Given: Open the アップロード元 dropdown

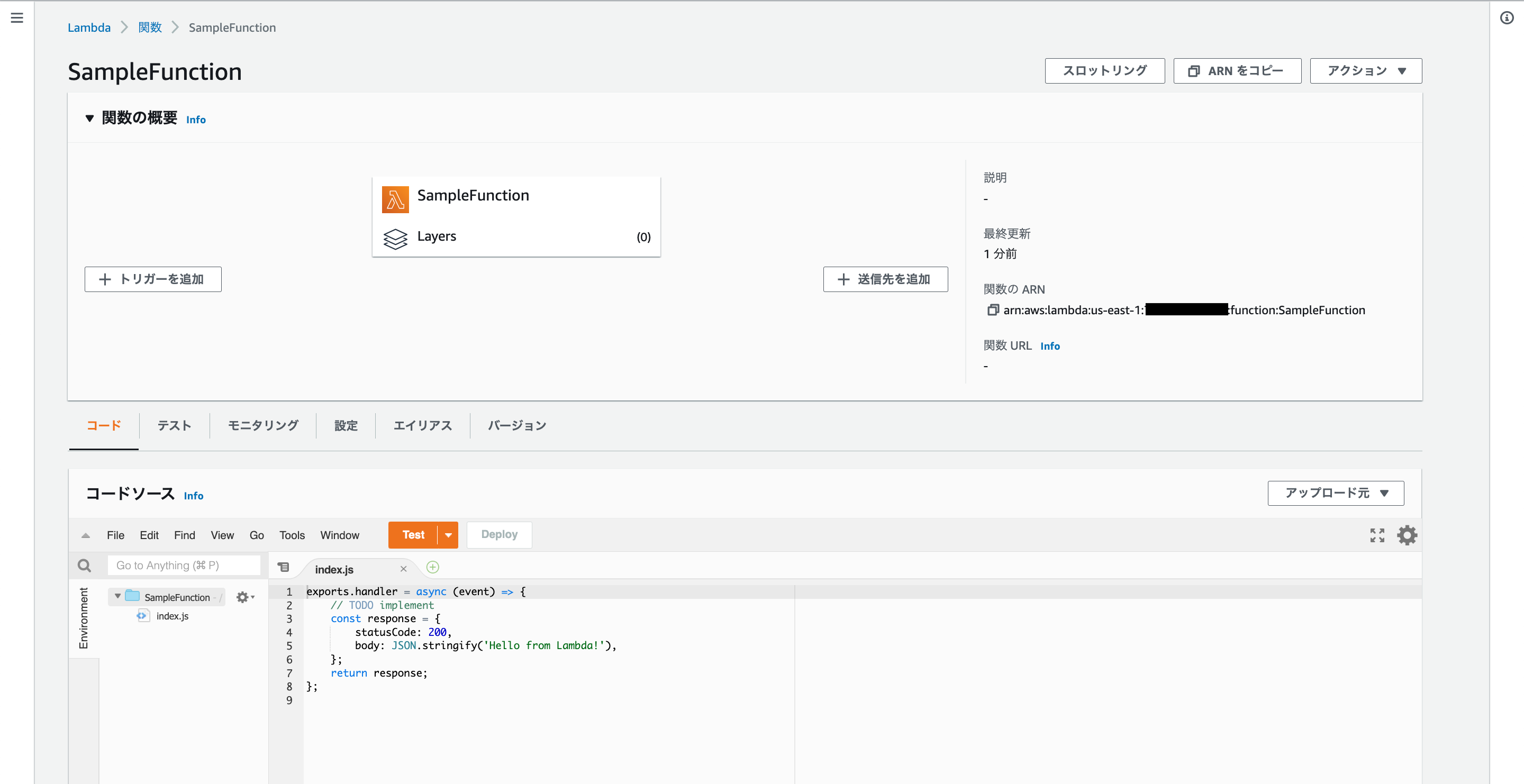Looking at the screenshot, I should pos(1335,493).
